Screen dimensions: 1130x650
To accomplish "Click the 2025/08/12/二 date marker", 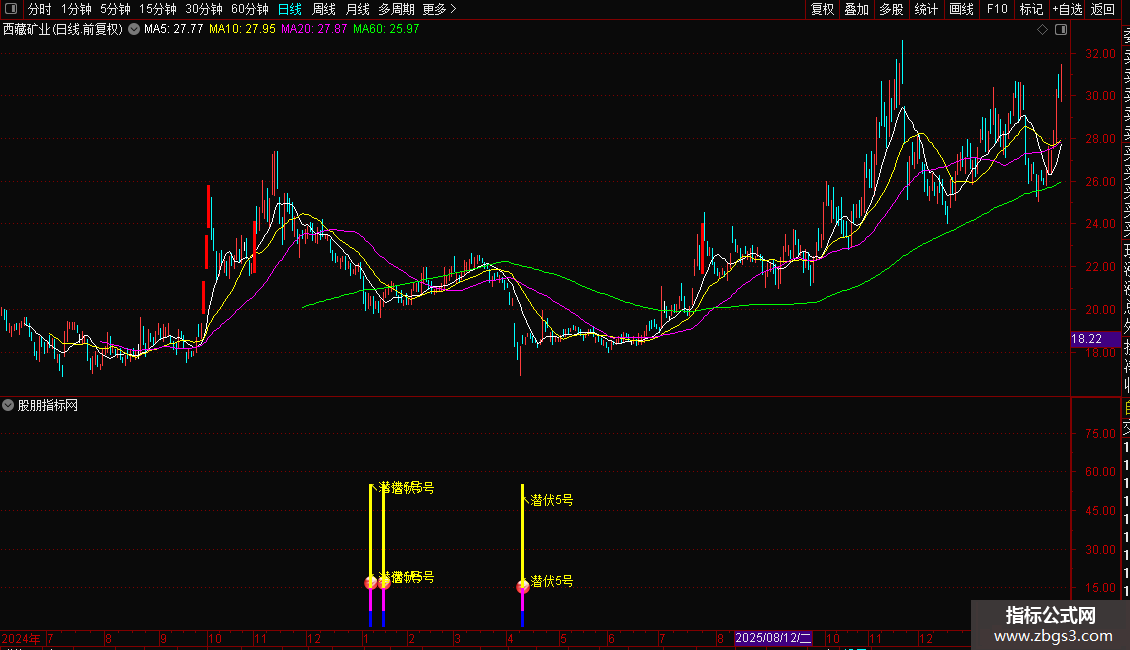I will 773,638.
